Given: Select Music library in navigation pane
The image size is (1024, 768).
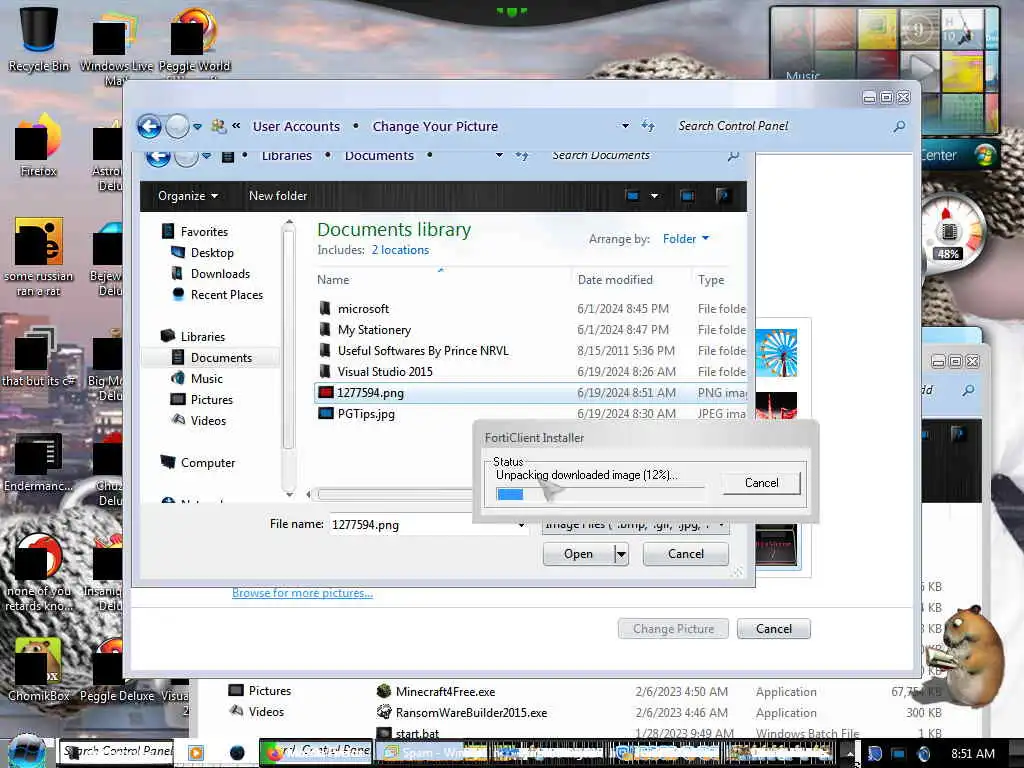Looking at the screenshot, I should (x=206, y=379).
